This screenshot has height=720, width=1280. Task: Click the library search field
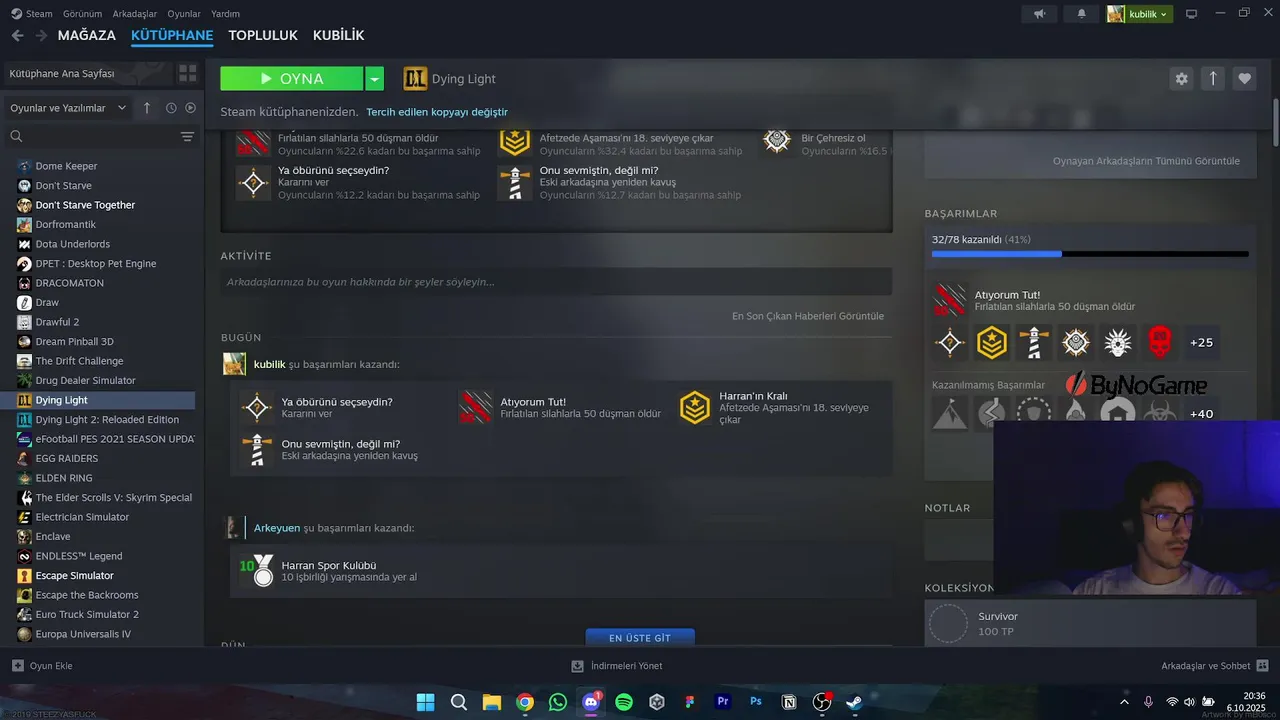tap(100, 136)
